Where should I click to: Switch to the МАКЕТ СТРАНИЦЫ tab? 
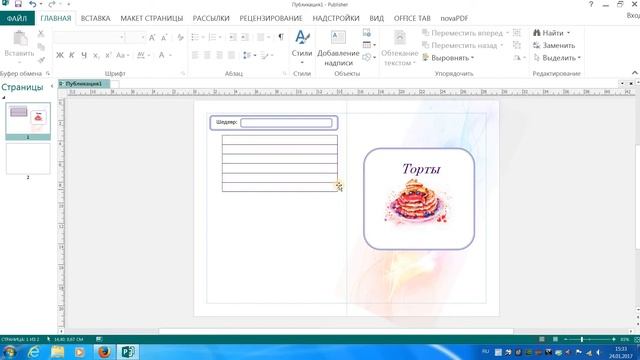(x=151, y=18)
